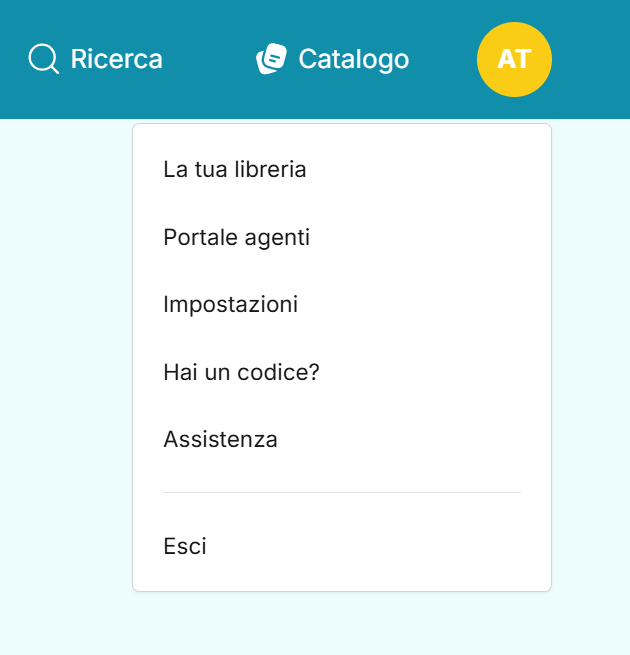Open Impostazioni from the account menu
The width and height of the screenshot is (630, 655).
(231, 304)
